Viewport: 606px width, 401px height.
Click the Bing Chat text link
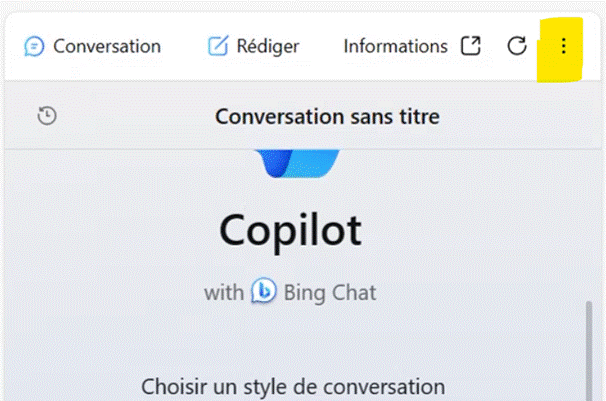(x=330, y=292)
